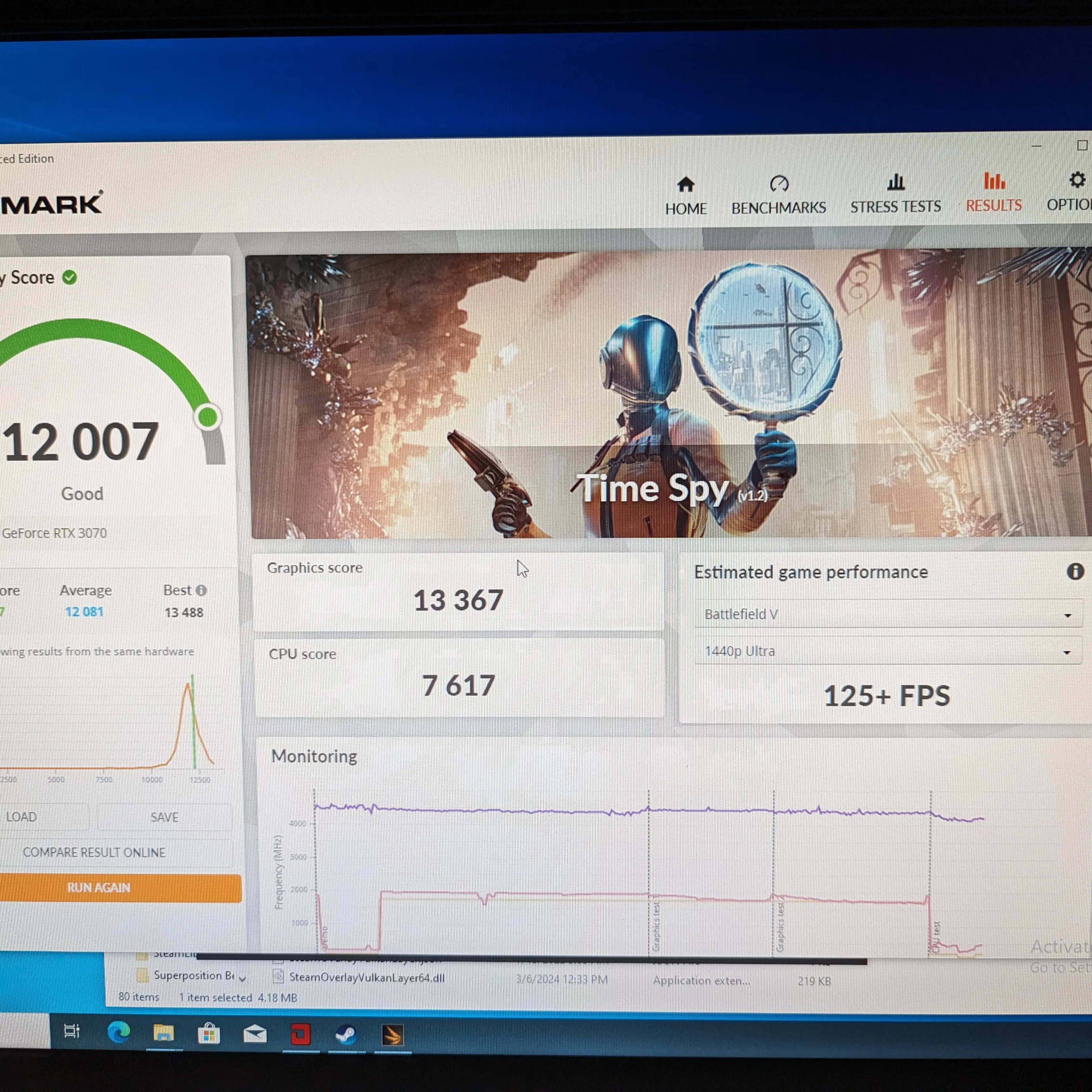The width and height of the screenshot is (1092, 1092).
Task: Click the Graphics score value 13 367
Action: click(x=458, y=600)
